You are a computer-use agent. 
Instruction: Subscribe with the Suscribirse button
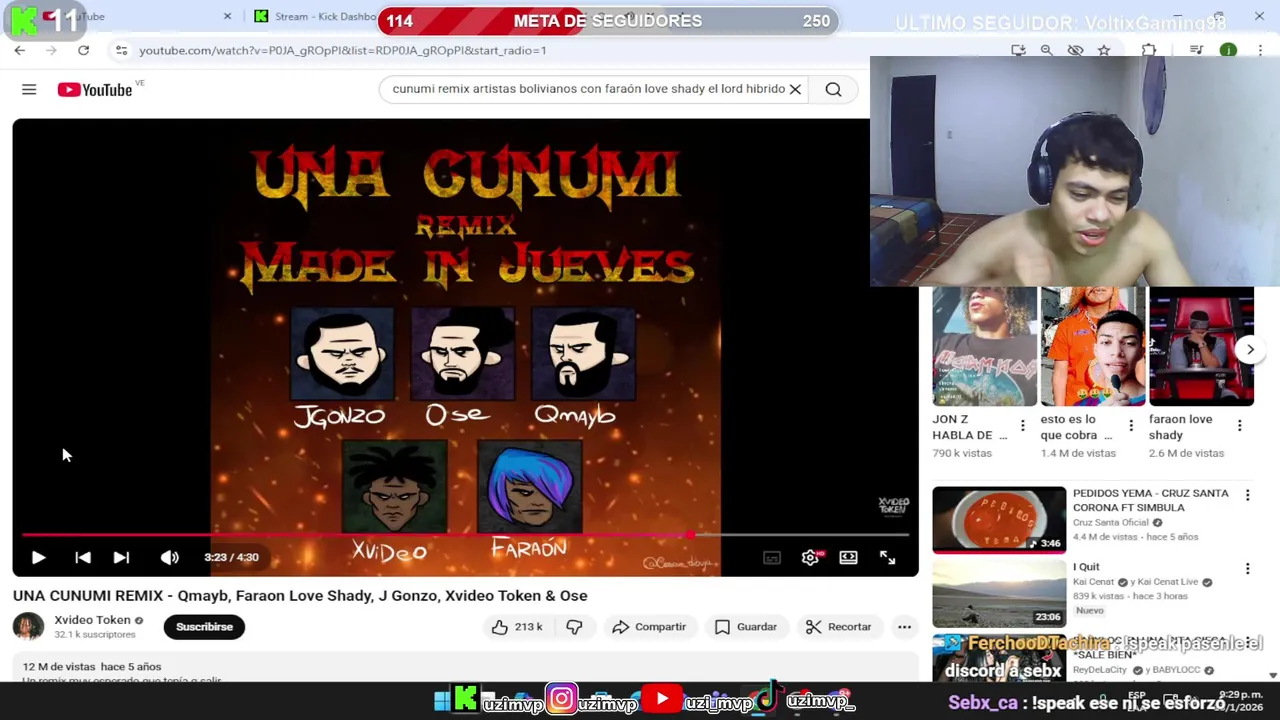tap(204, 627)
